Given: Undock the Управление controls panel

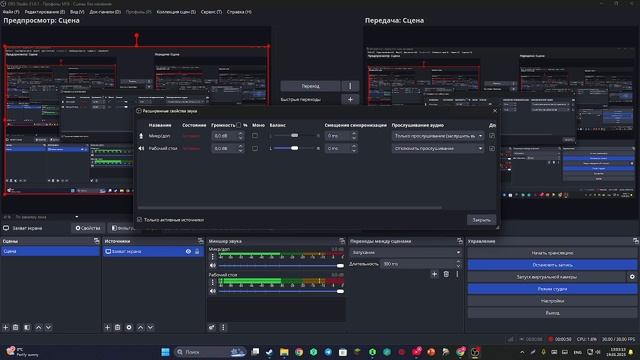Looking at the screenshot, I should (636, 241).
